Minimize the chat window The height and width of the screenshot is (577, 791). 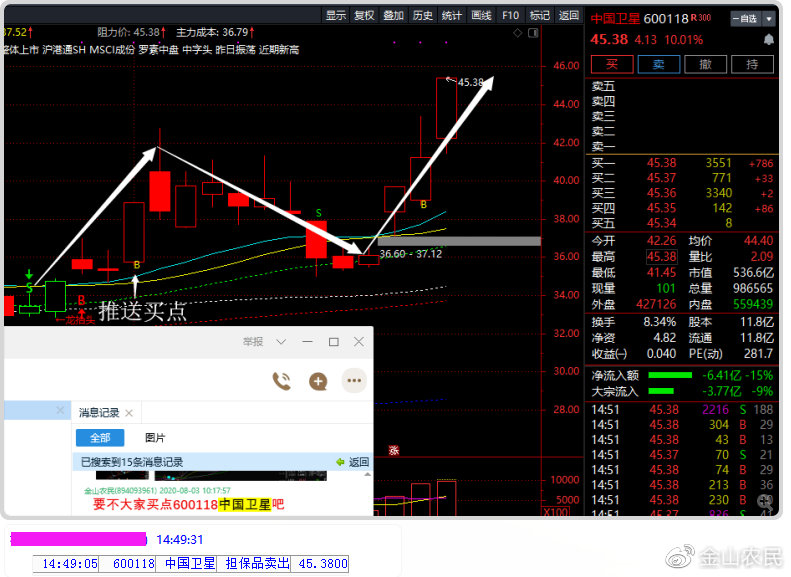(x=307, y=342)
